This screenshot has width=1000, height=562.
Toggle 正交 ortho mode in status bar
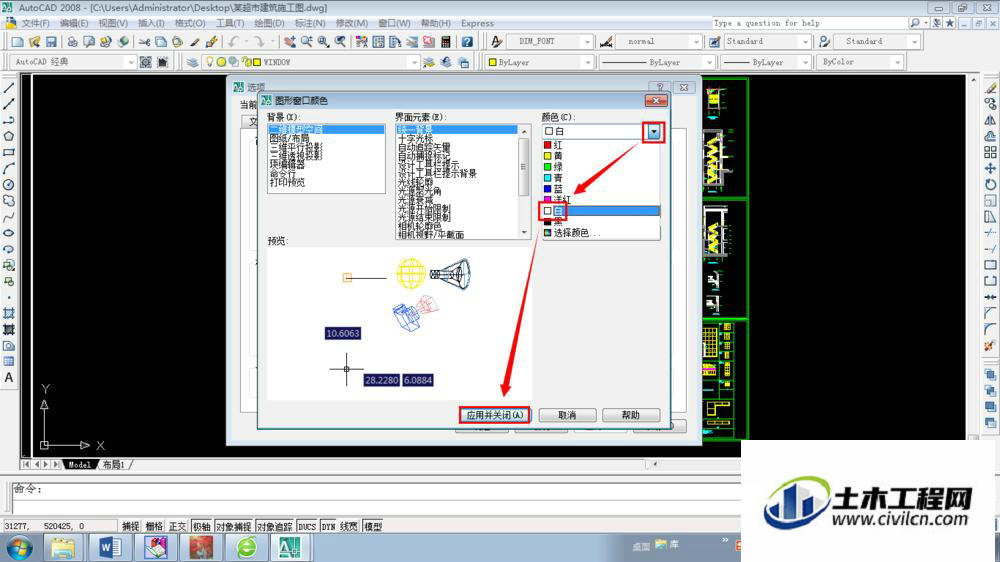[177, 526]
